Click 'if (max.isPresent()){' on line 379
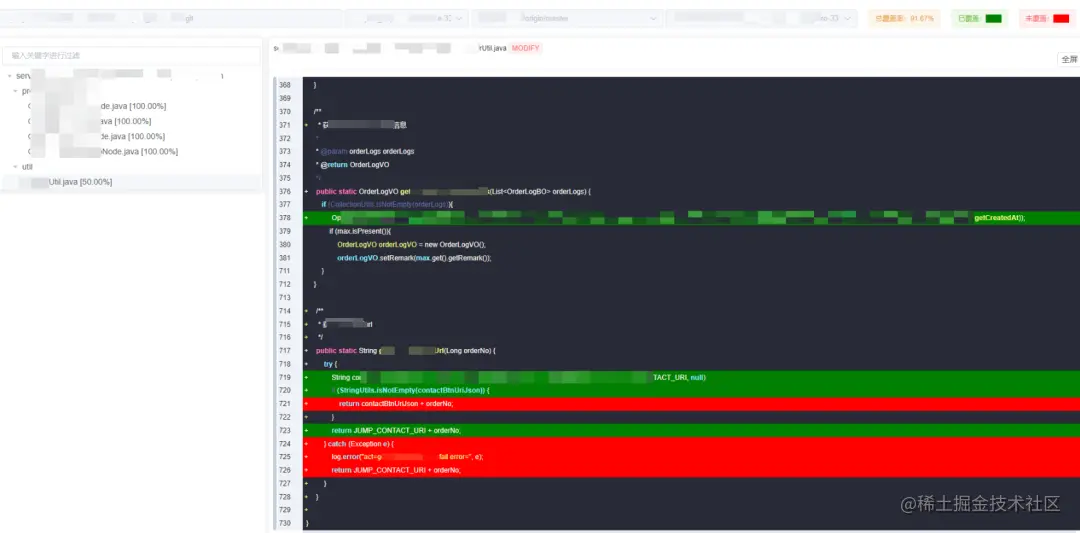 360,231
